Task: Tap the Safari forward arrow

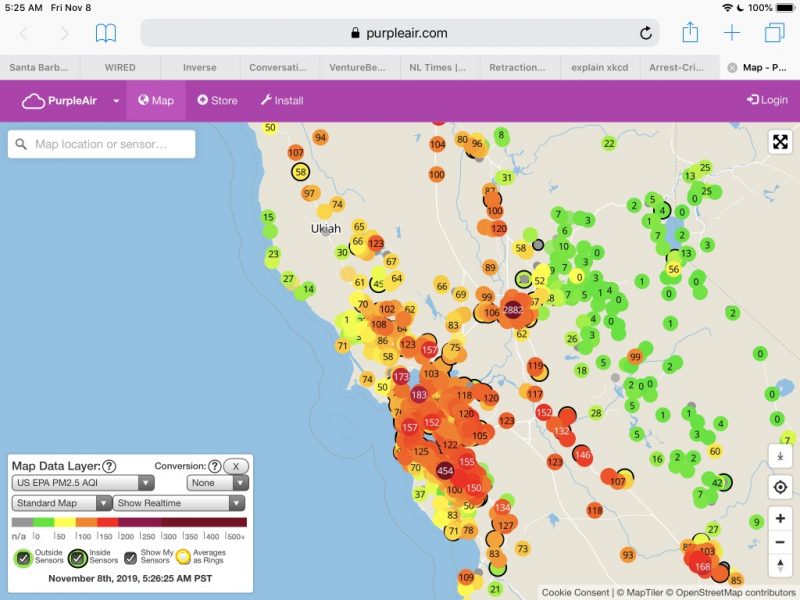Action: (x=65, y=34)
